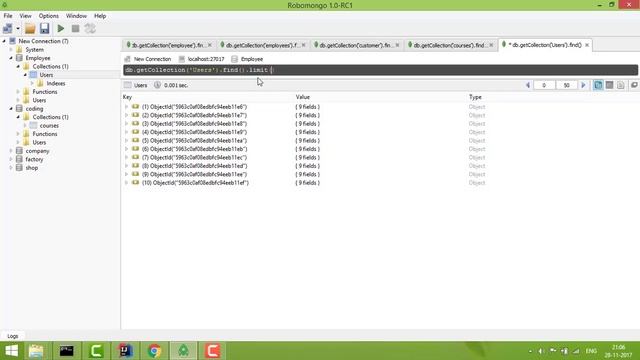Open the red Camtasia taskbar icon
The height and width of the screenshot is (360, 640).
(213, 351)
